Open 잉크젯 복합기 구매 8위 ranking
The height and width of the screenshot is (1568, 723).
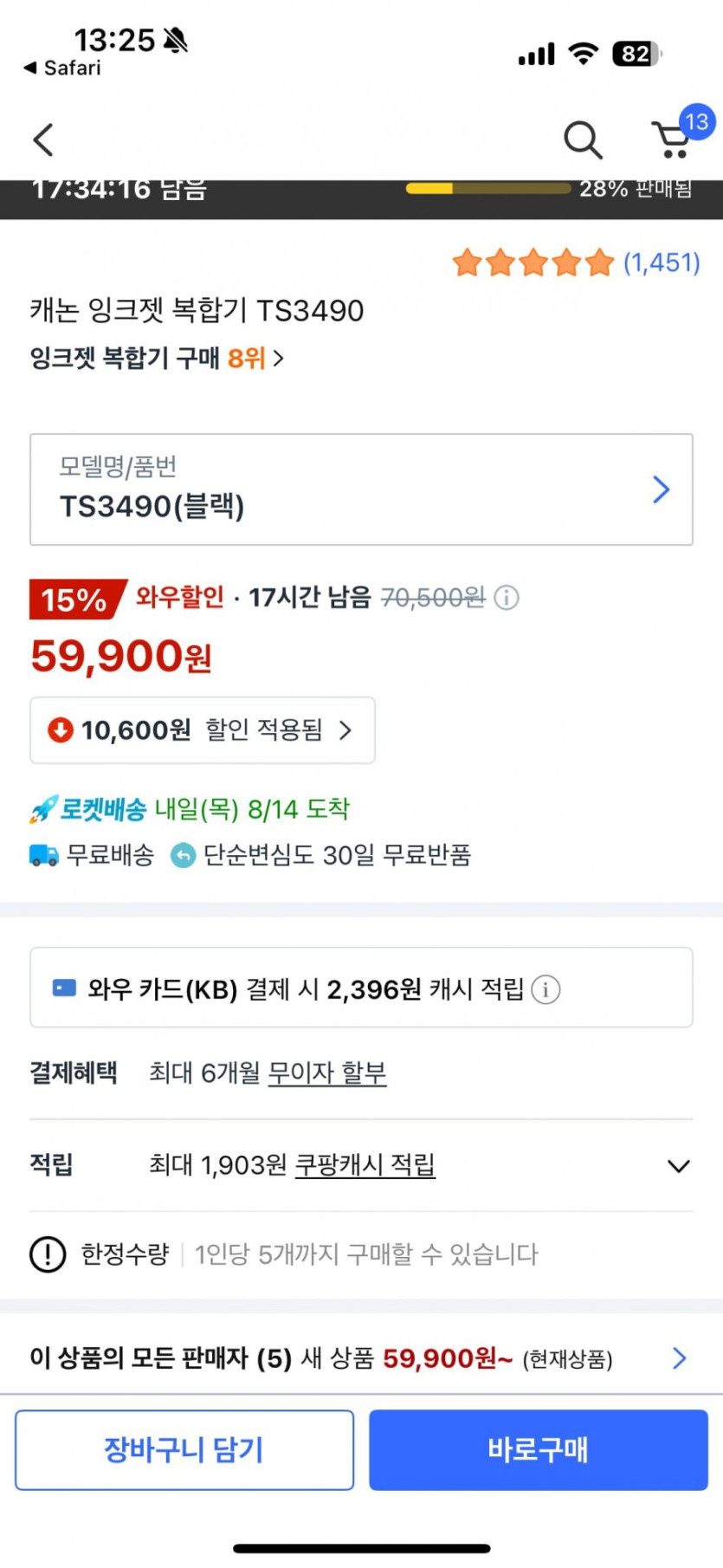(x=157, y=358)
